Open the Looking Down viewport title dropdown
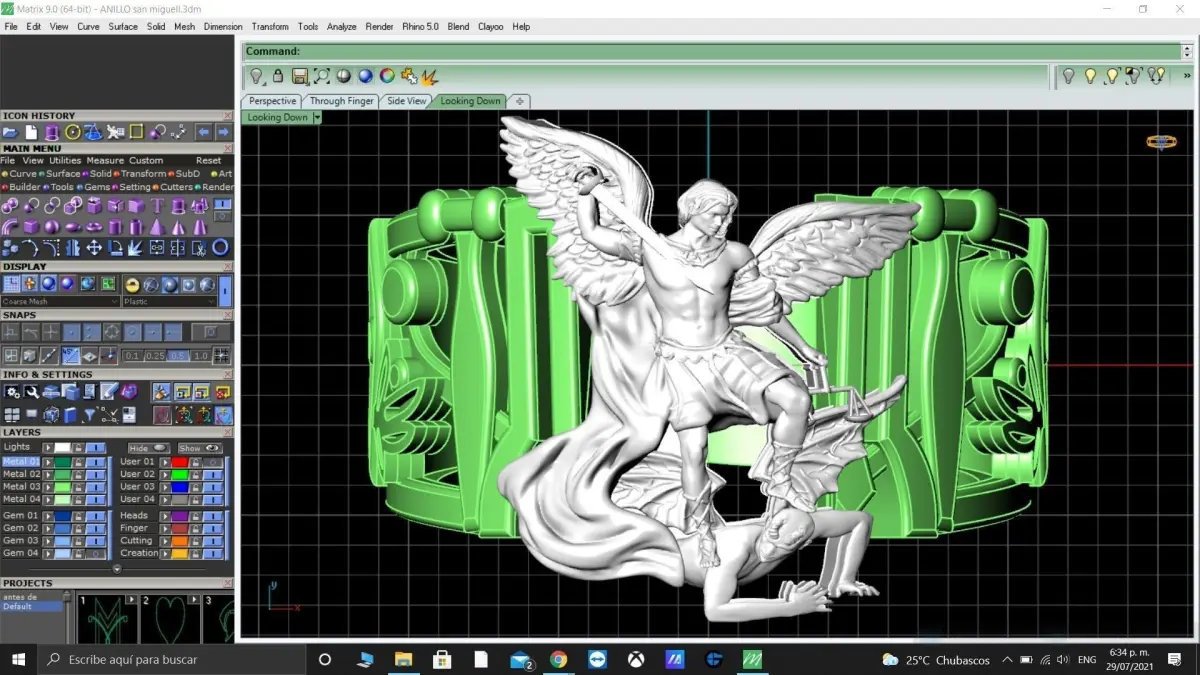 click(x=318, y=118)
